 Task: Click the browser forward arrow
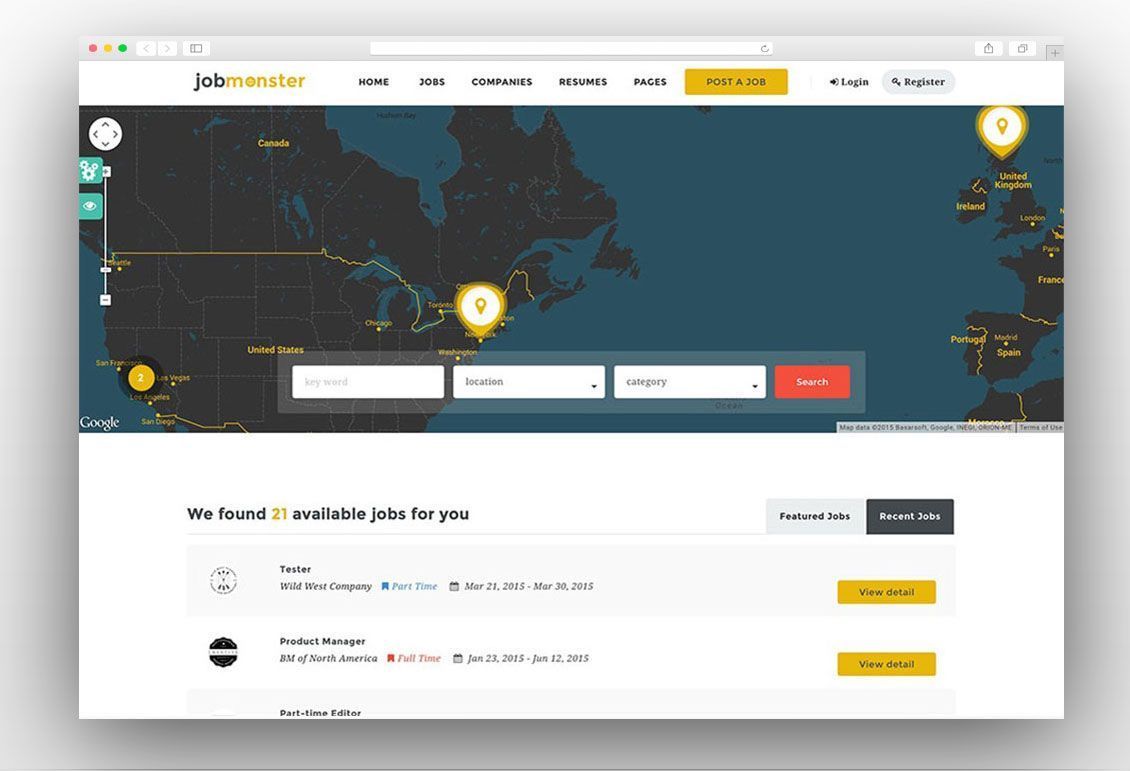(x=167, y=48)
